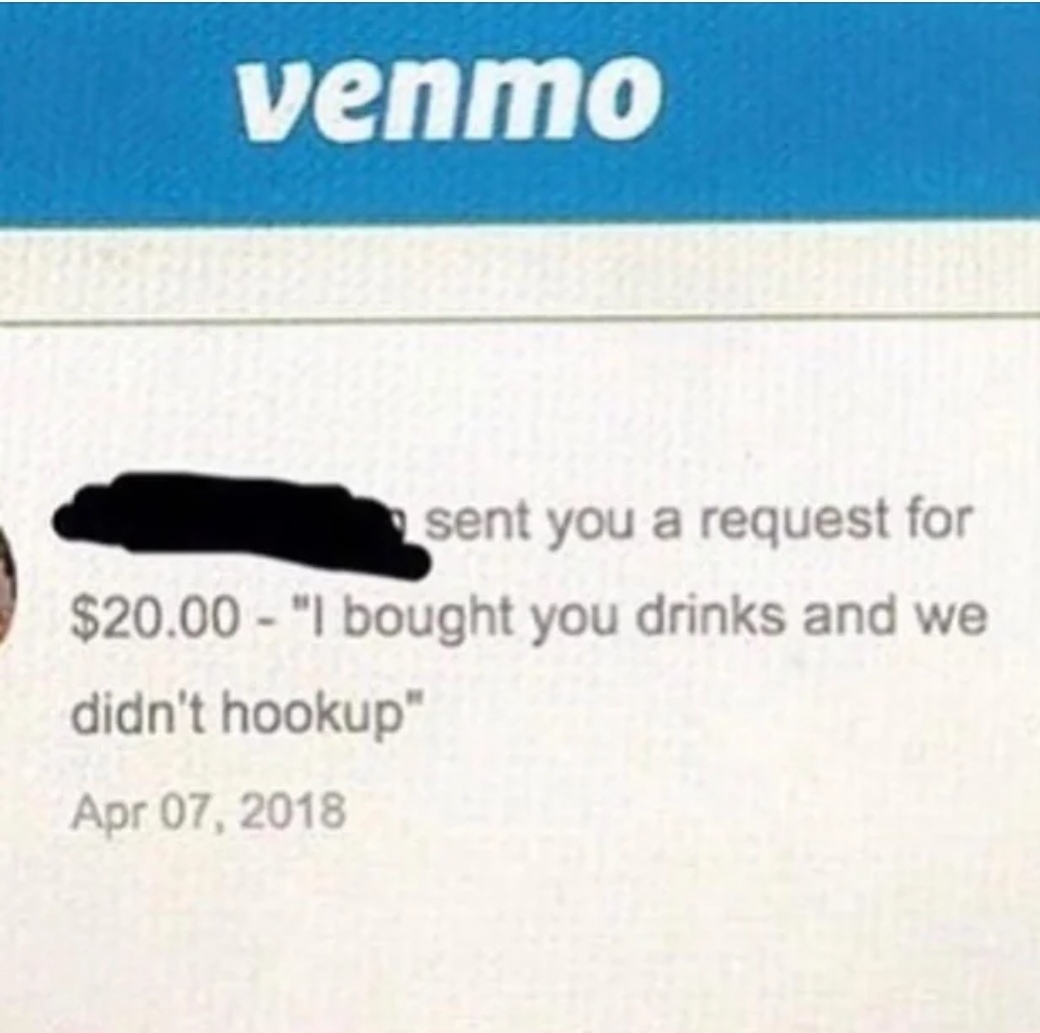Click the Apr 07, 2018 date stamp
The width and height of the screenshot is (1040, 1033).
click(x=208, y=813)
